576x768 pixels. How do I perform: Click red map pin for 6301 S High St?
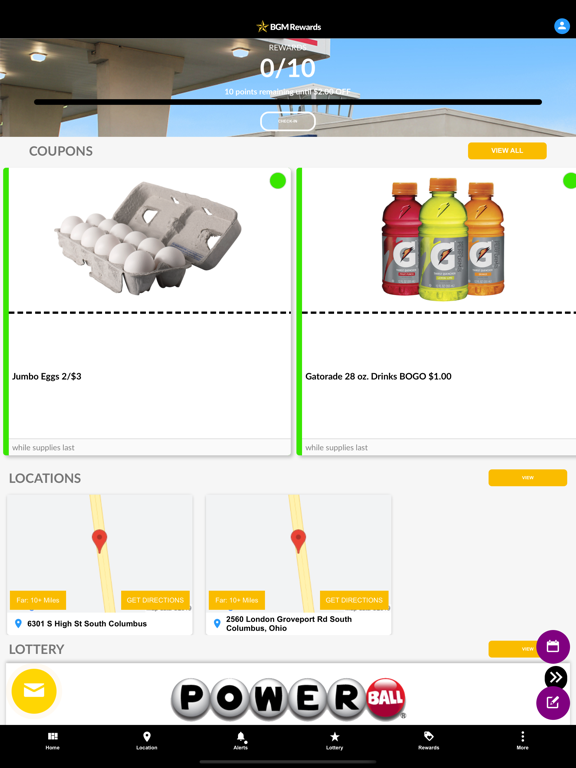coord(99,541)
